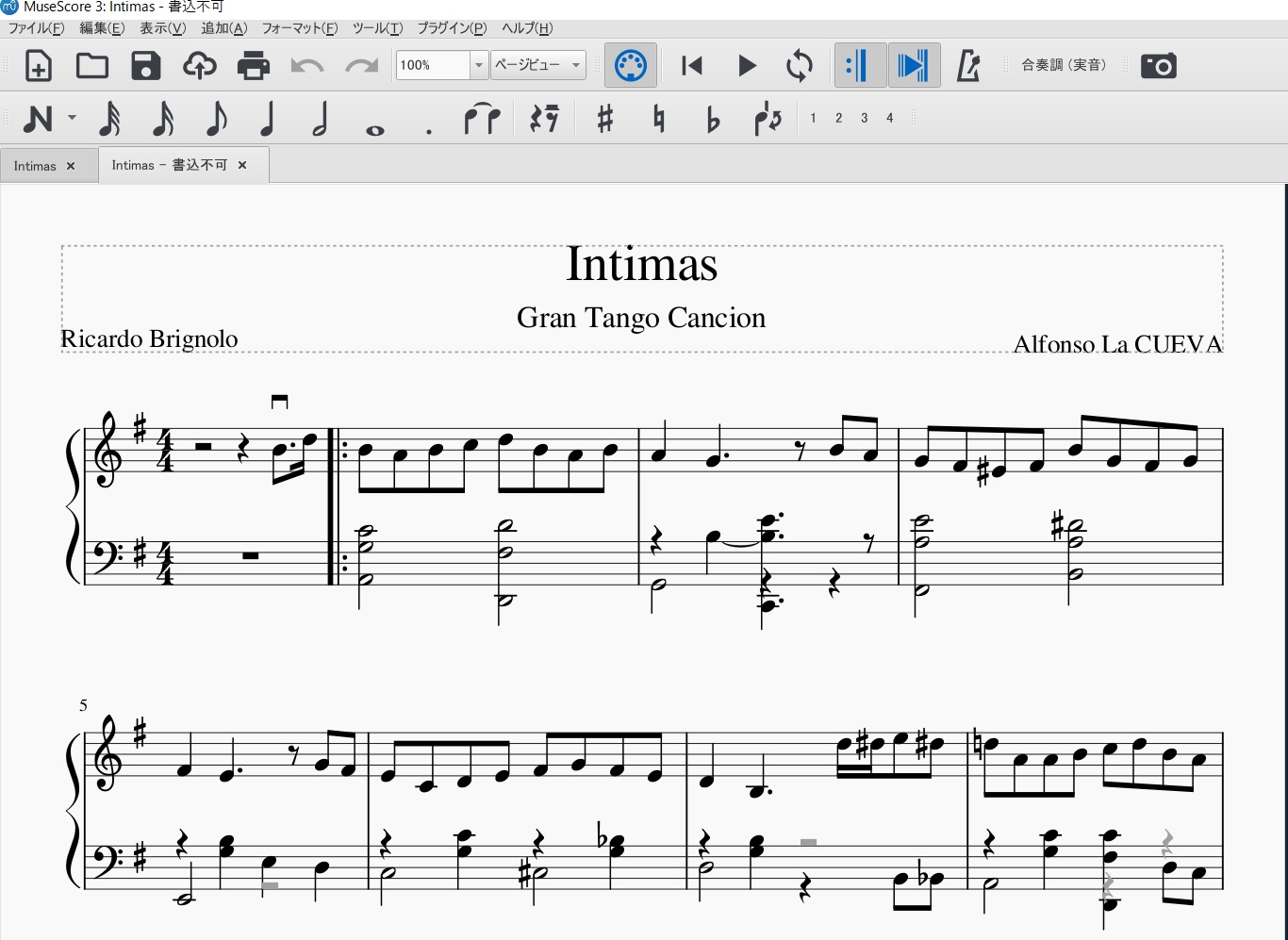Open the 追加(A) menu
Image resolution: width=1288 pixels, height=940 pixels.
[224, 28]
